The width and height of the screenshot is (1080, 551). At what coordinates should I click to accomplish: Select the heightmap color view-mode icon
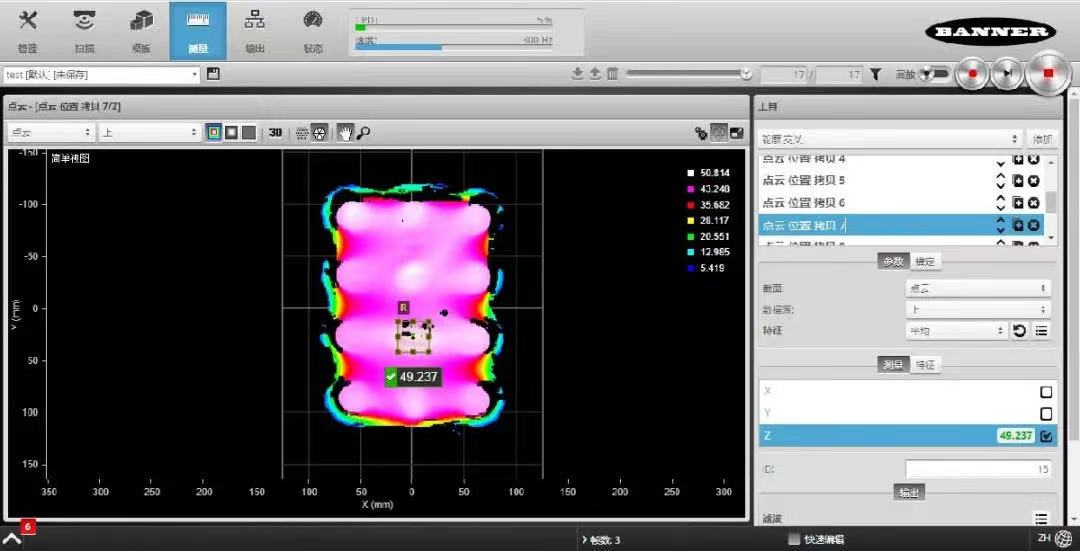point(214,132)
